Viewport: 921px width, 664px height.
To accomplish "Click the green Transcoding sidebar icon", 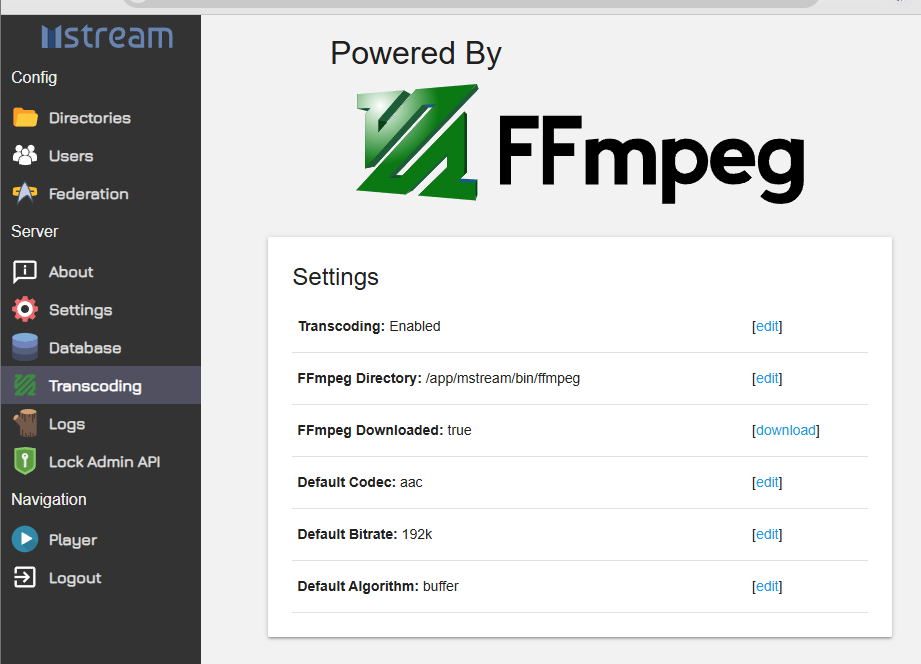I will (25, 385).
